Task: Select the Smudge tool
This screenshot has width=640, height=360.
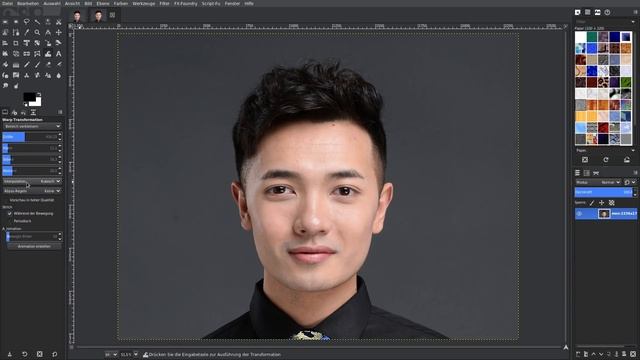Action: tap(5, 86)
